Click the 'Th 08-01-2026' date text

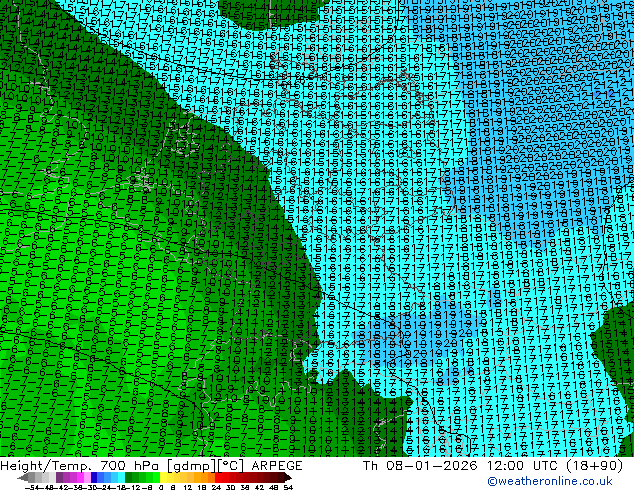pyautogui.click(x=420, y=466)
